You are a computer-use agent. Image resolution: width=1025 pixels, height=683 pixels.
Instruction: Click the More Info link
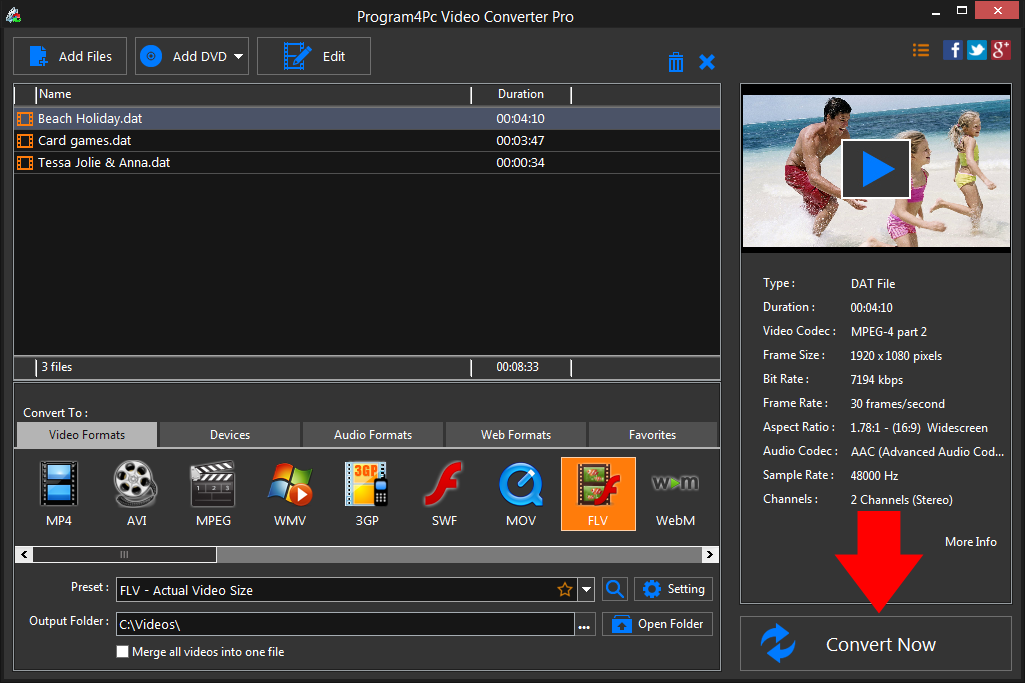970,541
